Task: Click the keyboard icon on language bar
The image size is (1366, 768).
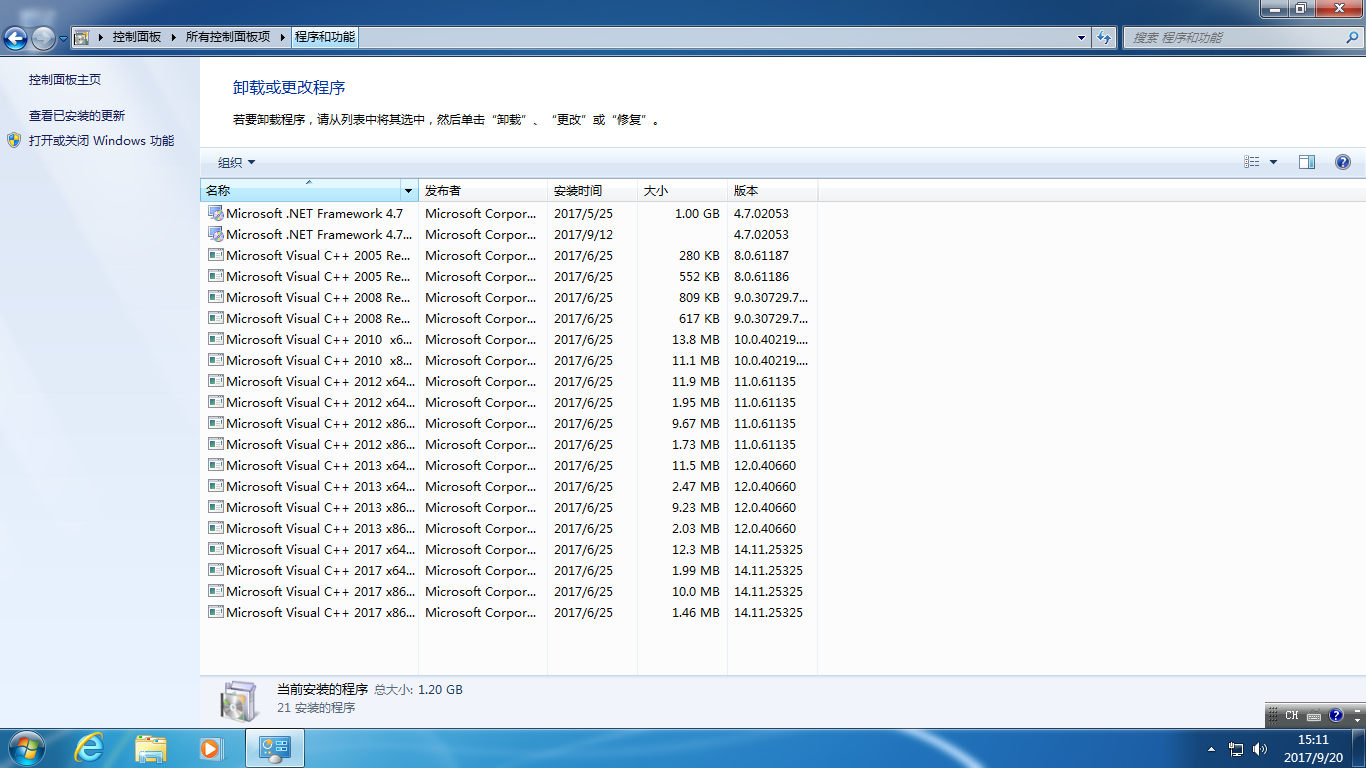Action: pos(1314,716)
